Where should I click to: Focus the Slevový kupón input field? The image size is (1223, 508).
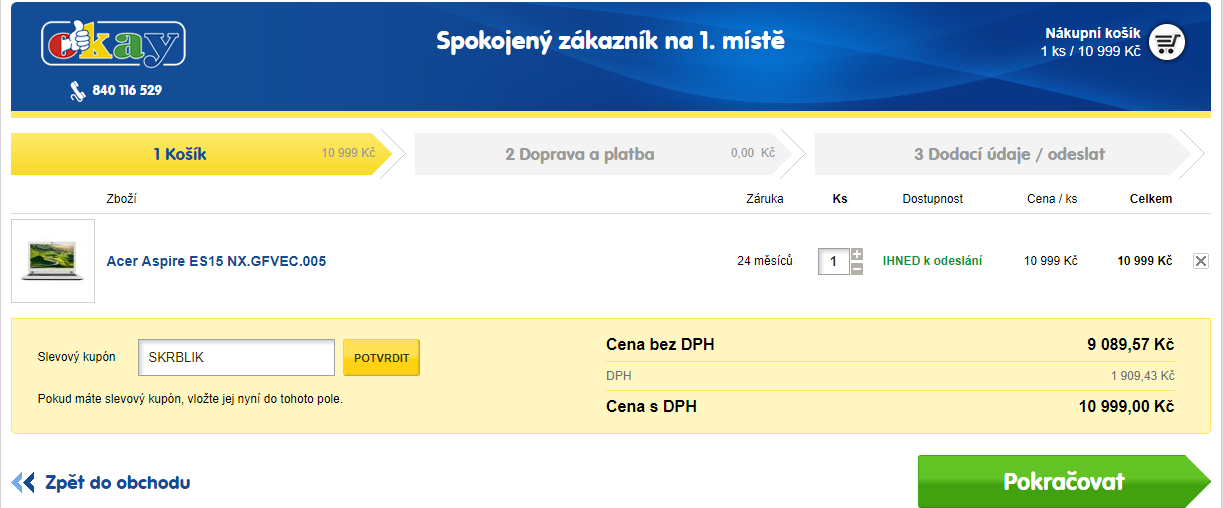(x=236, y=357)
